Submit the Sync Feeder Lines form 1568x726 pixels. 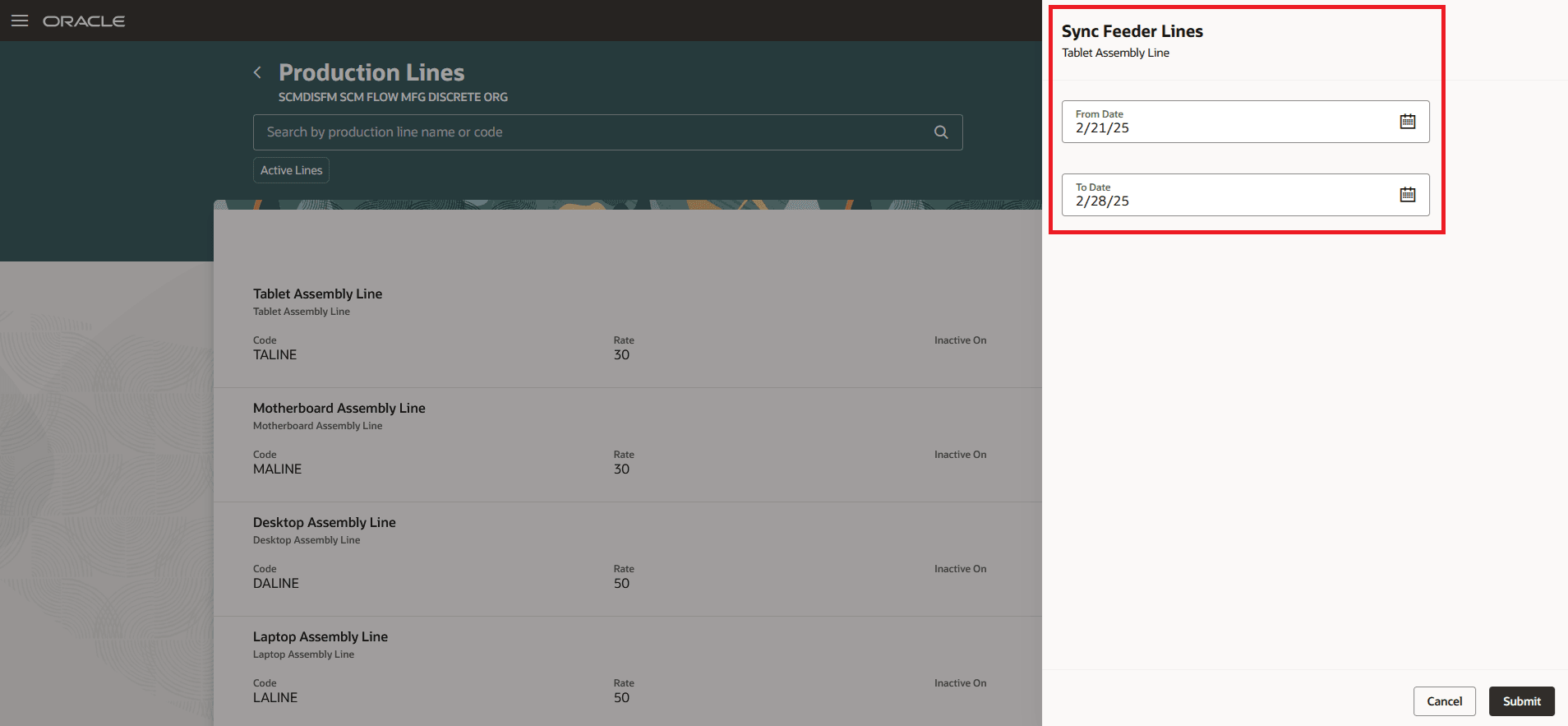(1522, 701)
